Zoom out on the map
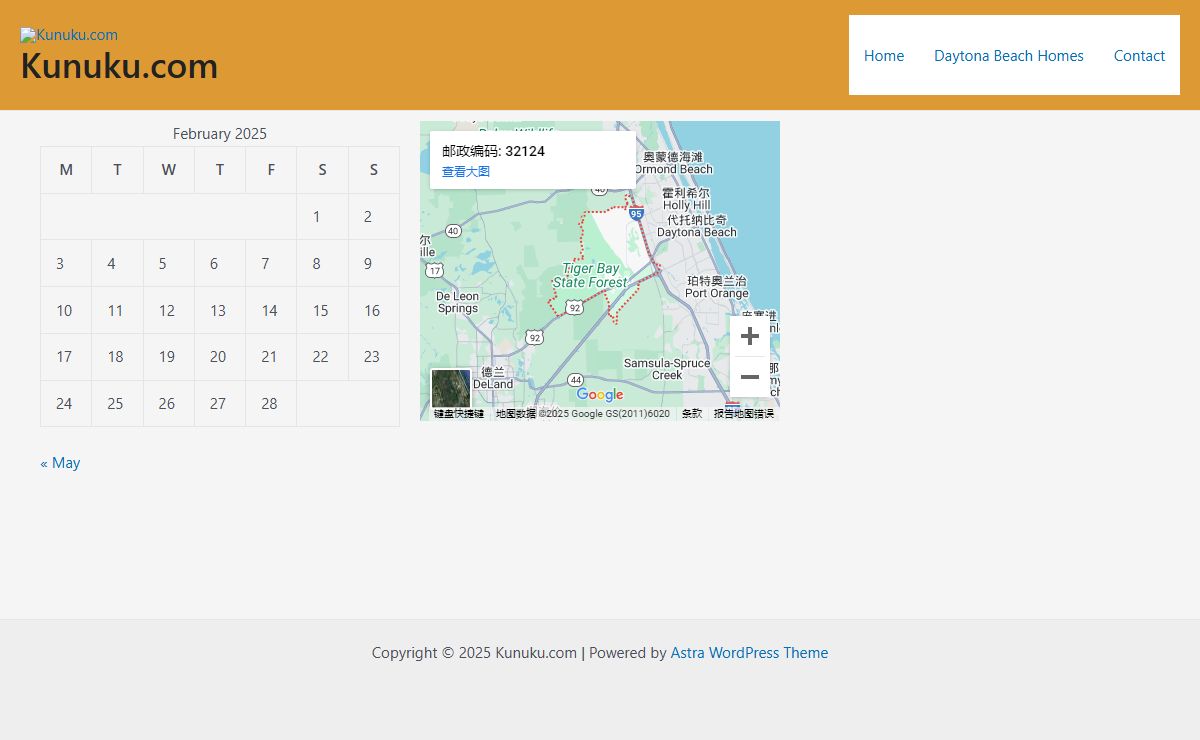Viewport: 1200px width, 740px height. [x=750, y=377]
